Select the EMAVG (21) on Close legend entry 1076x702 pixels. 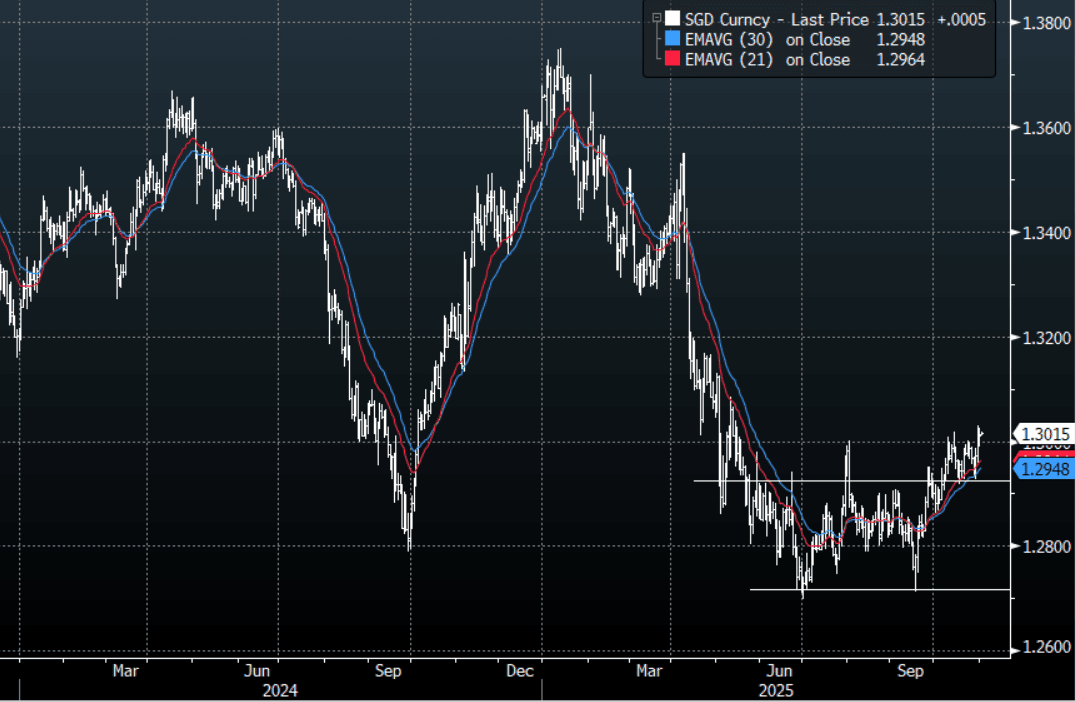click(x=767, y=60)
